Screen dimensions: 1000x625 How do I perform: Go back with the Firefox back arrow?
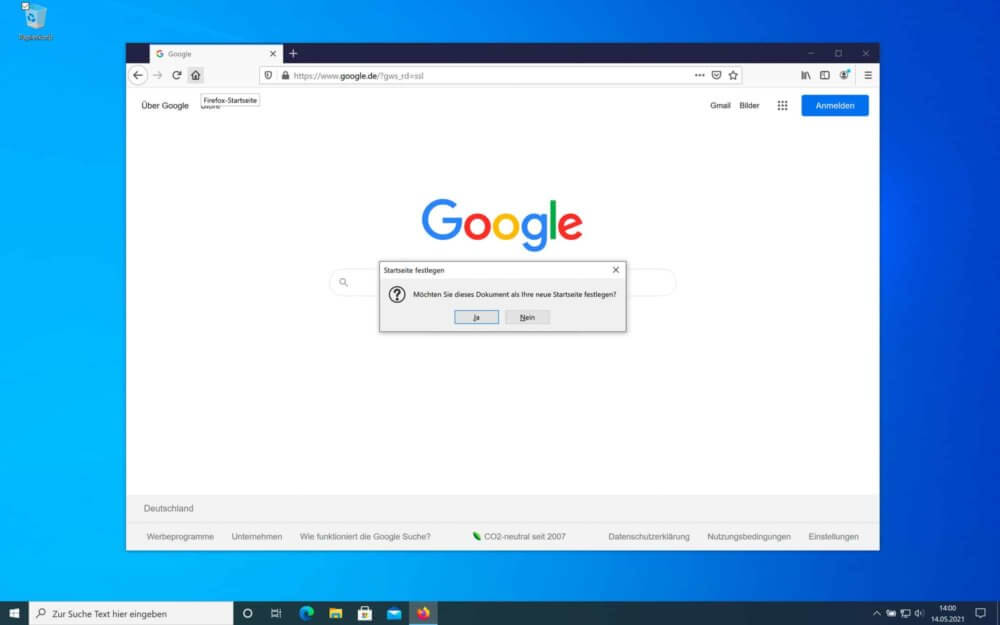138,75
